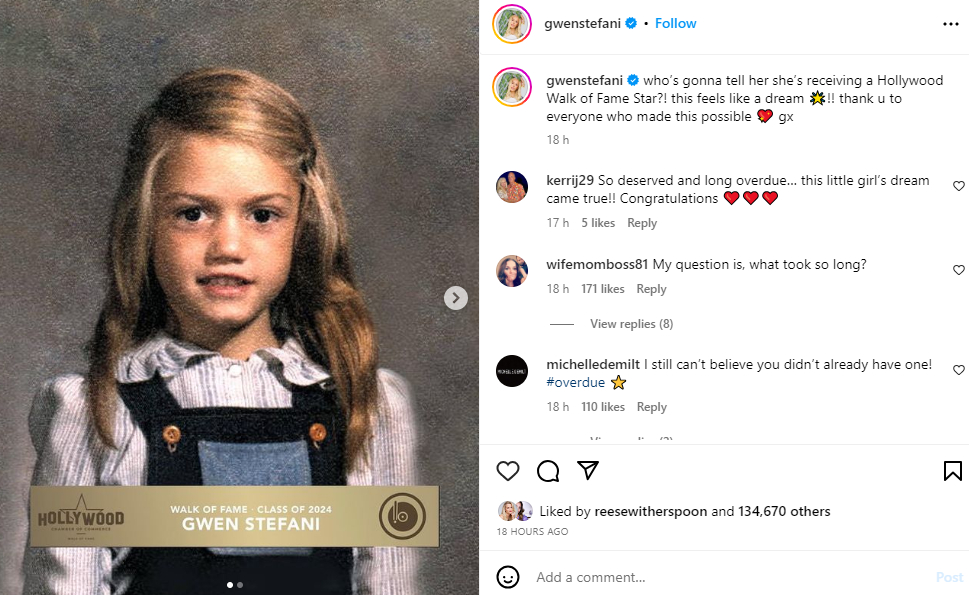This screenshot has width=969, height=595.
Task: Open the comment bubble icon
Action: tap(548, 471)
